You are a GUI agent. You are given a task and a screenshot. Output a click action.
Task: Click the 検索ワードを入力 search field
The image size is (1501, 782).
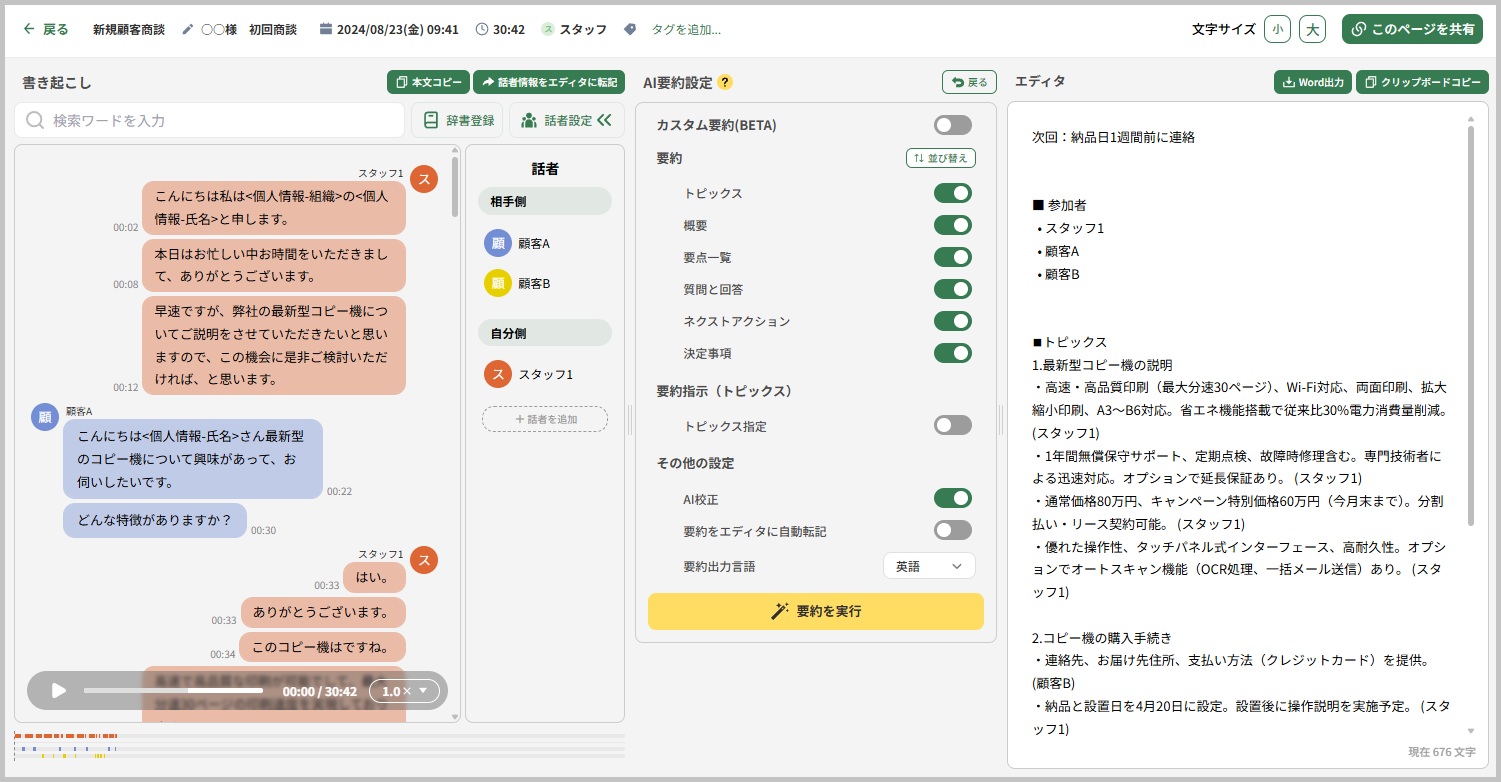pyautogui.click(x=210, y=119)
